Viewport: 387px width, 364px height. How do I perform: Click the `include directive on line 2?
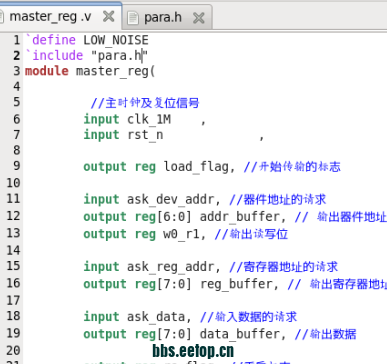[x=54, y=55]
